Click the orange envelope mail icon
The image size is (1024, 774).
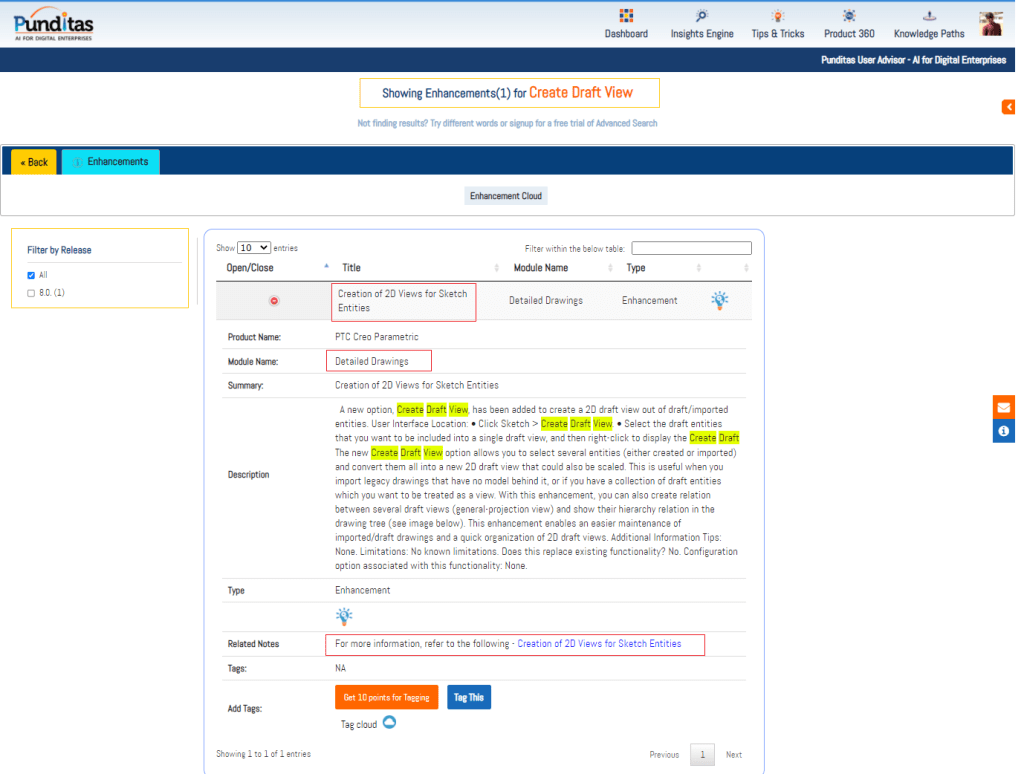[x=1003, y=408]
